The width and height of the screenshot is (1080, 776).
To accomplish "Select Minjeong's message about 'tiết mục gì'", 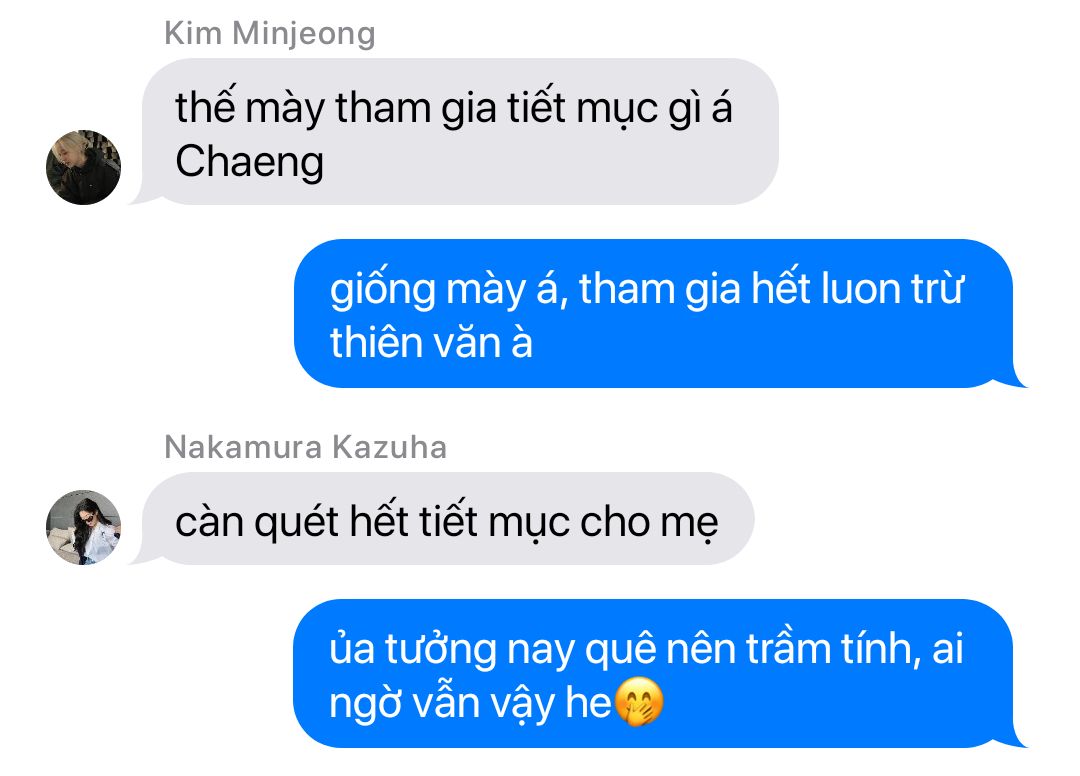I will pyautogui.click(x=460, y=132).
